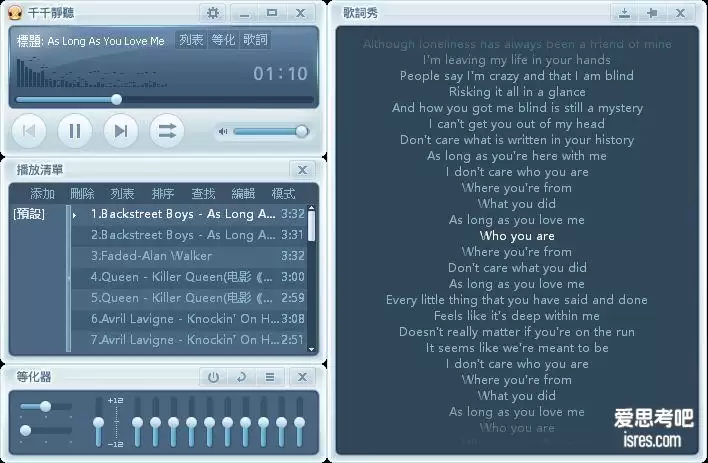Click the last equalizer band slider
Image resolution: width=708 pixels, height=463 pixels.
(299, 422)
